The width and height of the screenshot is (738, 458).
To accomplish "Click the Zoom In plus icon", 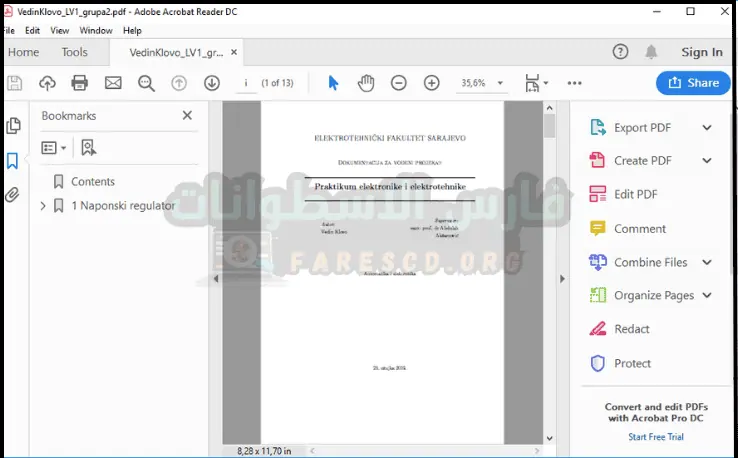I will [x=431, y=83].
